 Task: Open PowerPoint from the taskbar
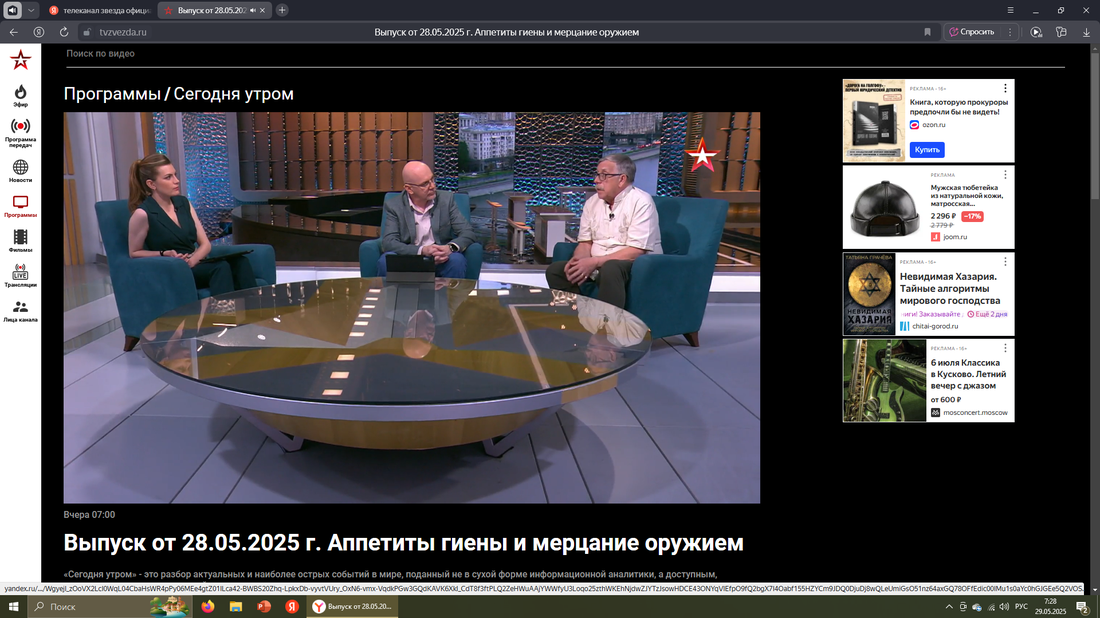pos(264,607)
